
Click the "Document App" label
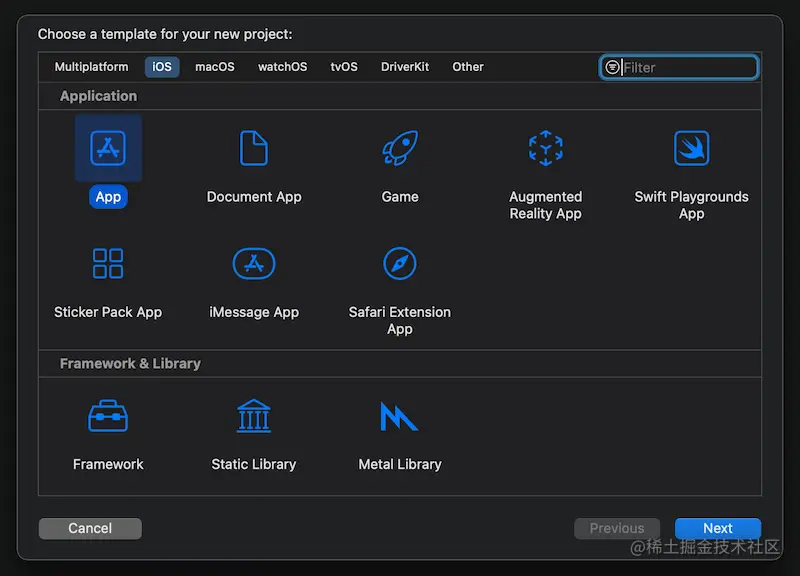point(254,196)
